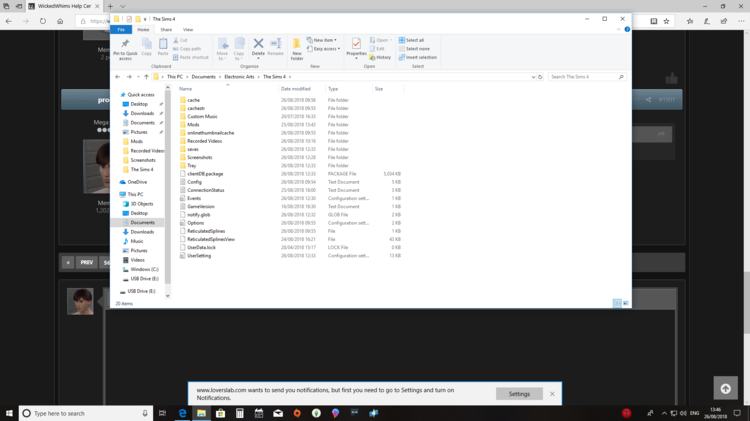Select the clientDB.package file
750x421 pixels.
coord(205,174)
